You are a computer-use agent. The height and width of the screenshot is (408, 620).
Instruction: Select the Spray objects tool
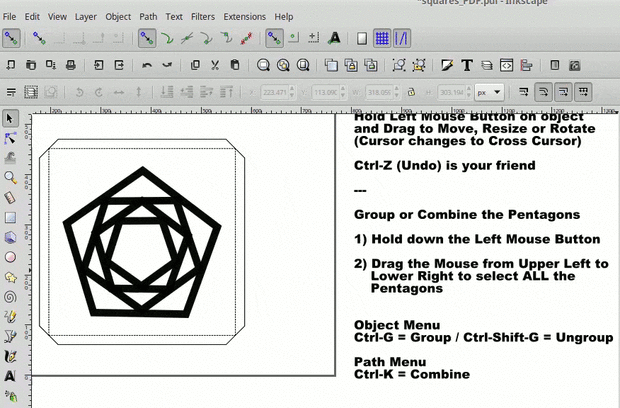[10, 396]
